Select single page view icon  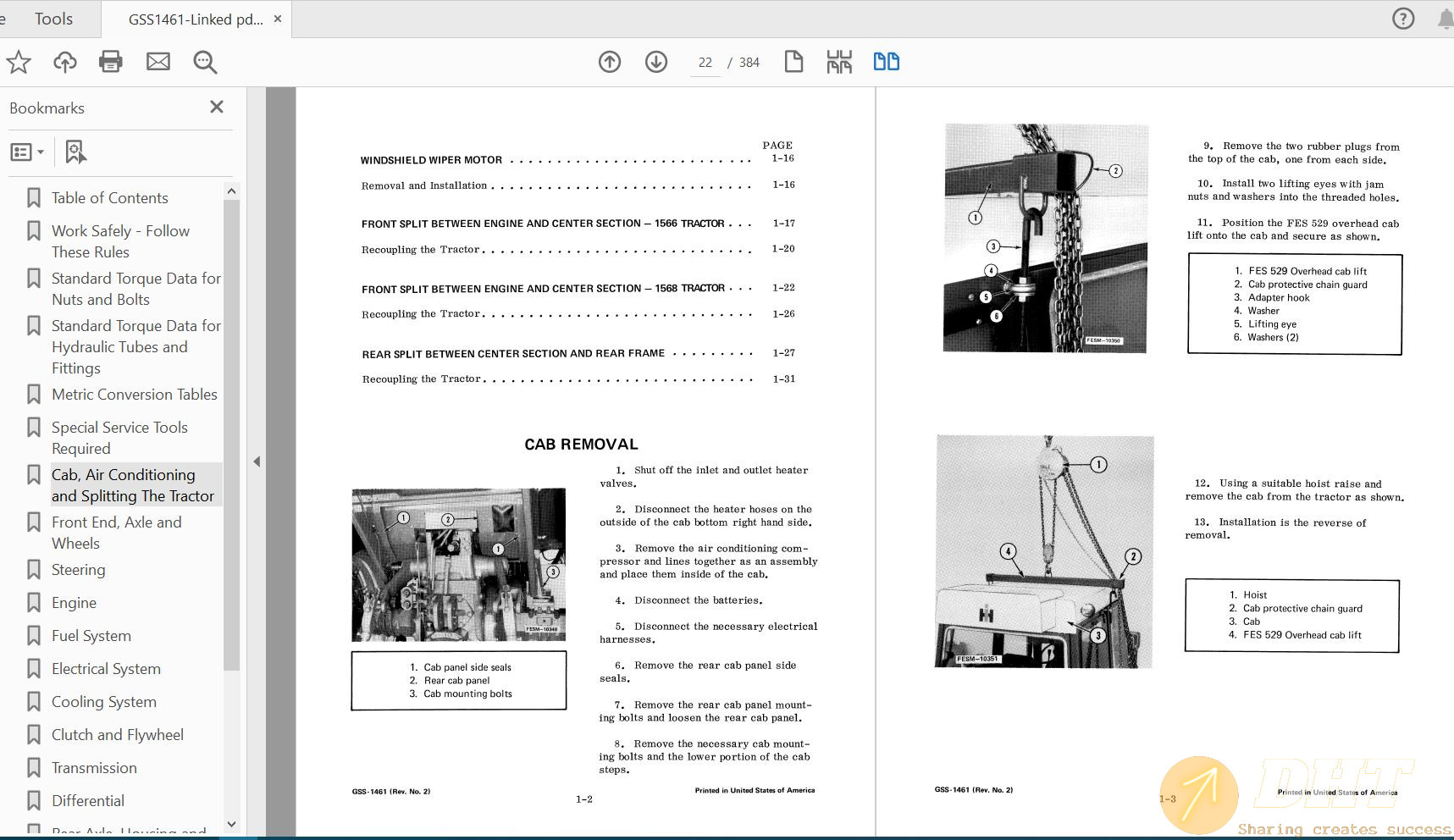point(793,62)
